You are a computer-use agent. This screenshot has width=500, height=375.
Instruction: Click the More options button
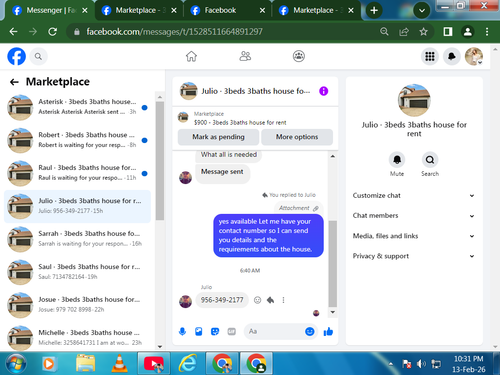pyautogui.click(x=297, y=137)
